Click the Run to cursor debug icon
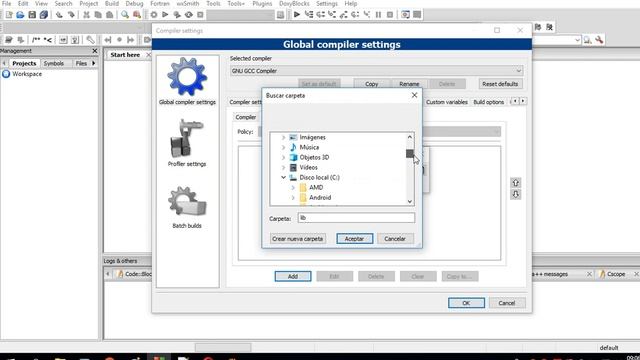This screenshot has height=360, width=640. (309, 15)
